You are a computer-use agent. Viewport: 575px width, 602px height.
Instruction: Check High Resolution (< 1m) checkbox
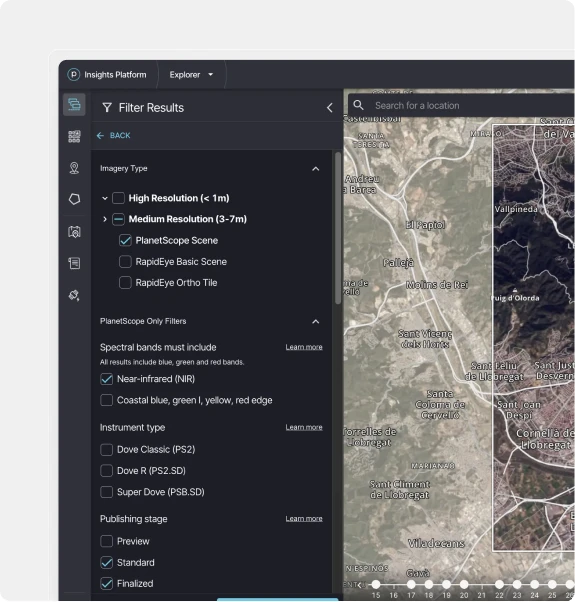pyautogui.click(x=118, y=198)
